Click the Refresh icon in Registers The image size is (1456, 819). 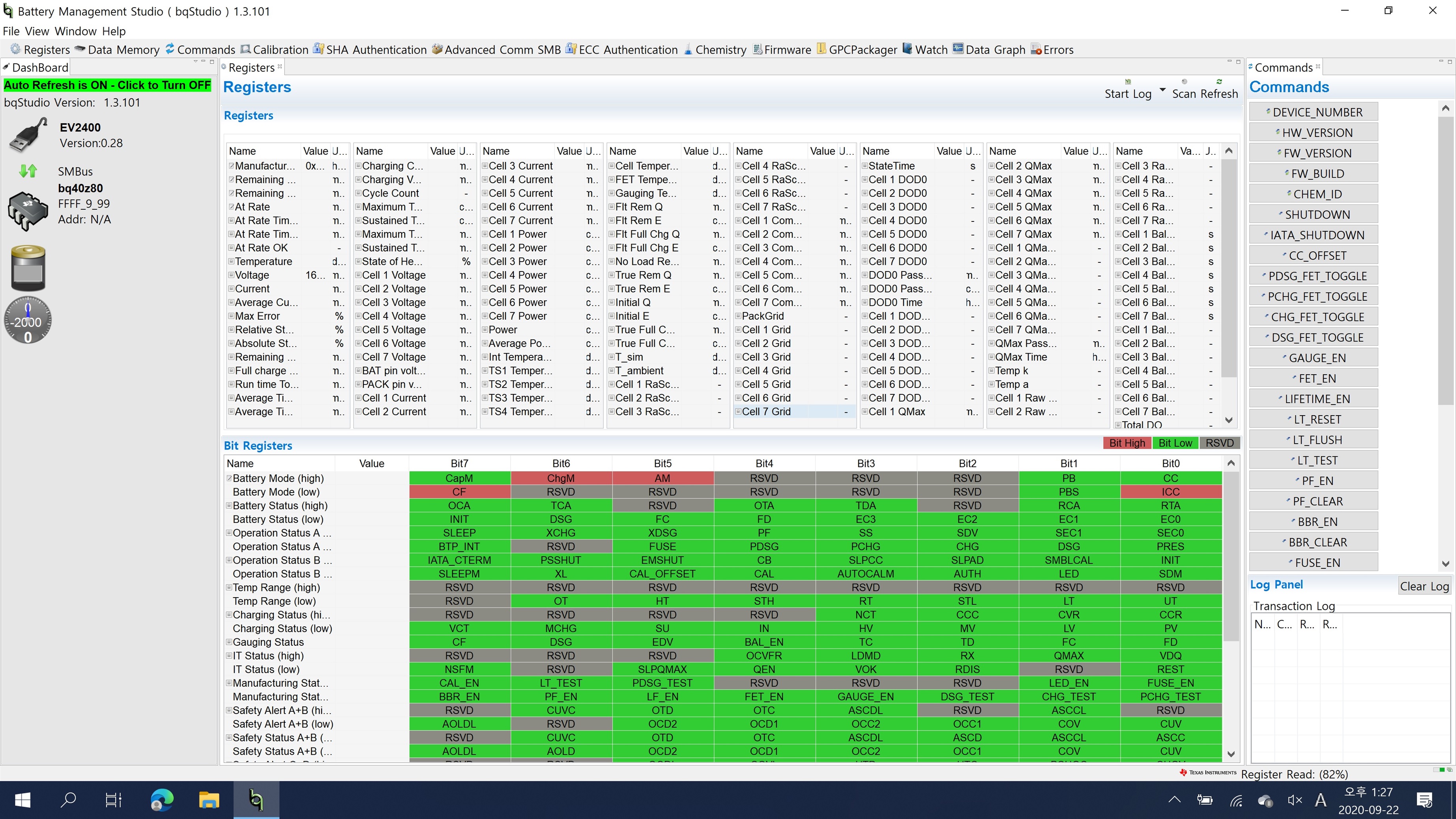[x=1219, y=81]
